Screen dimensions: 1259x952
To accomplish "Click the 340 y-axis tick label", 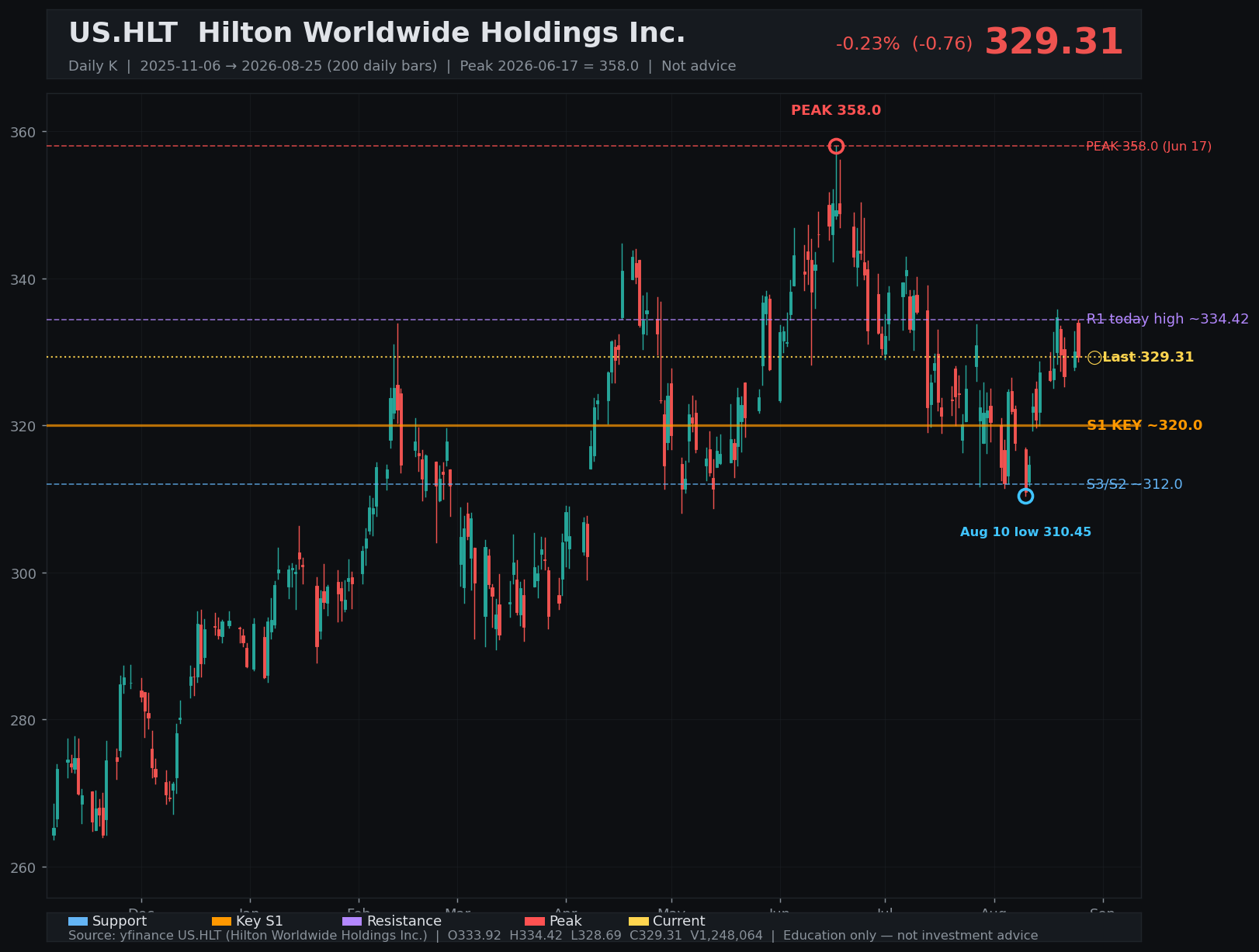I will (x=23, y=279).
